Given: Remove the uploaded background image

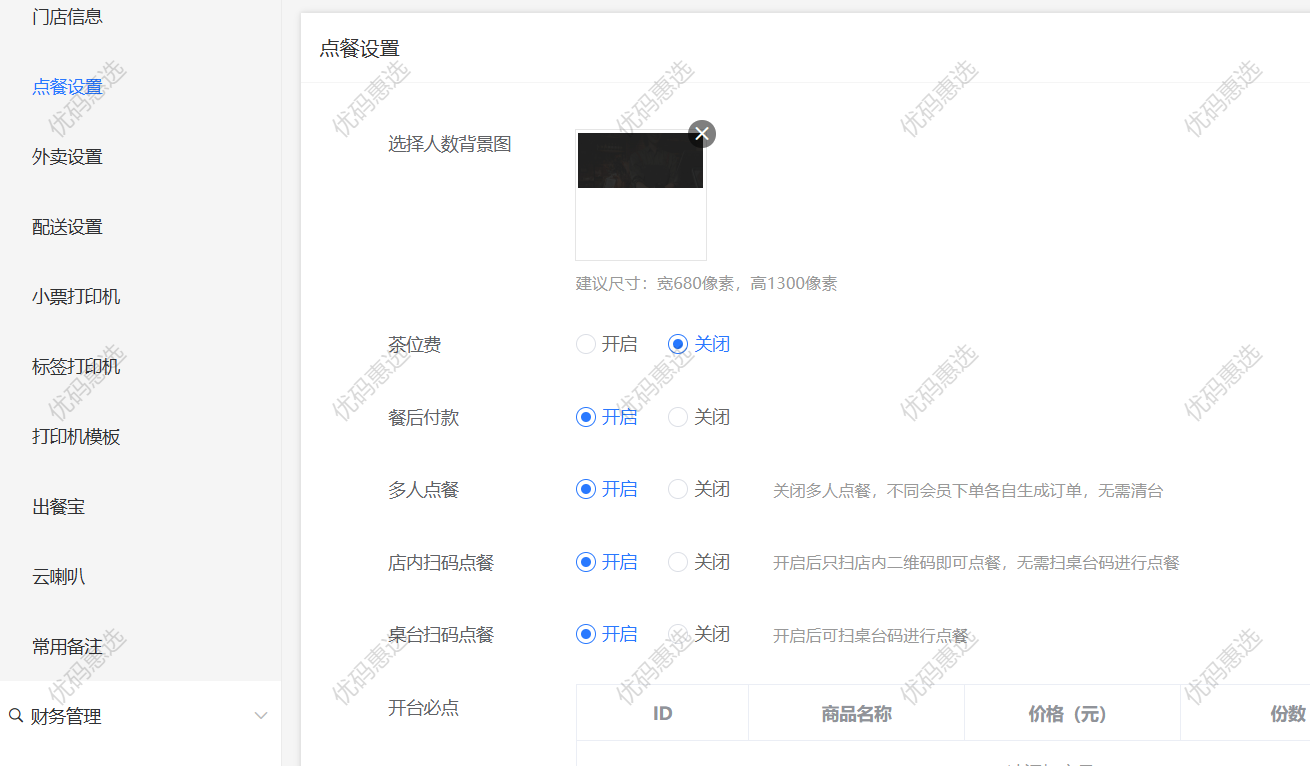Looking at the screenshot, I should pos(702,134).
